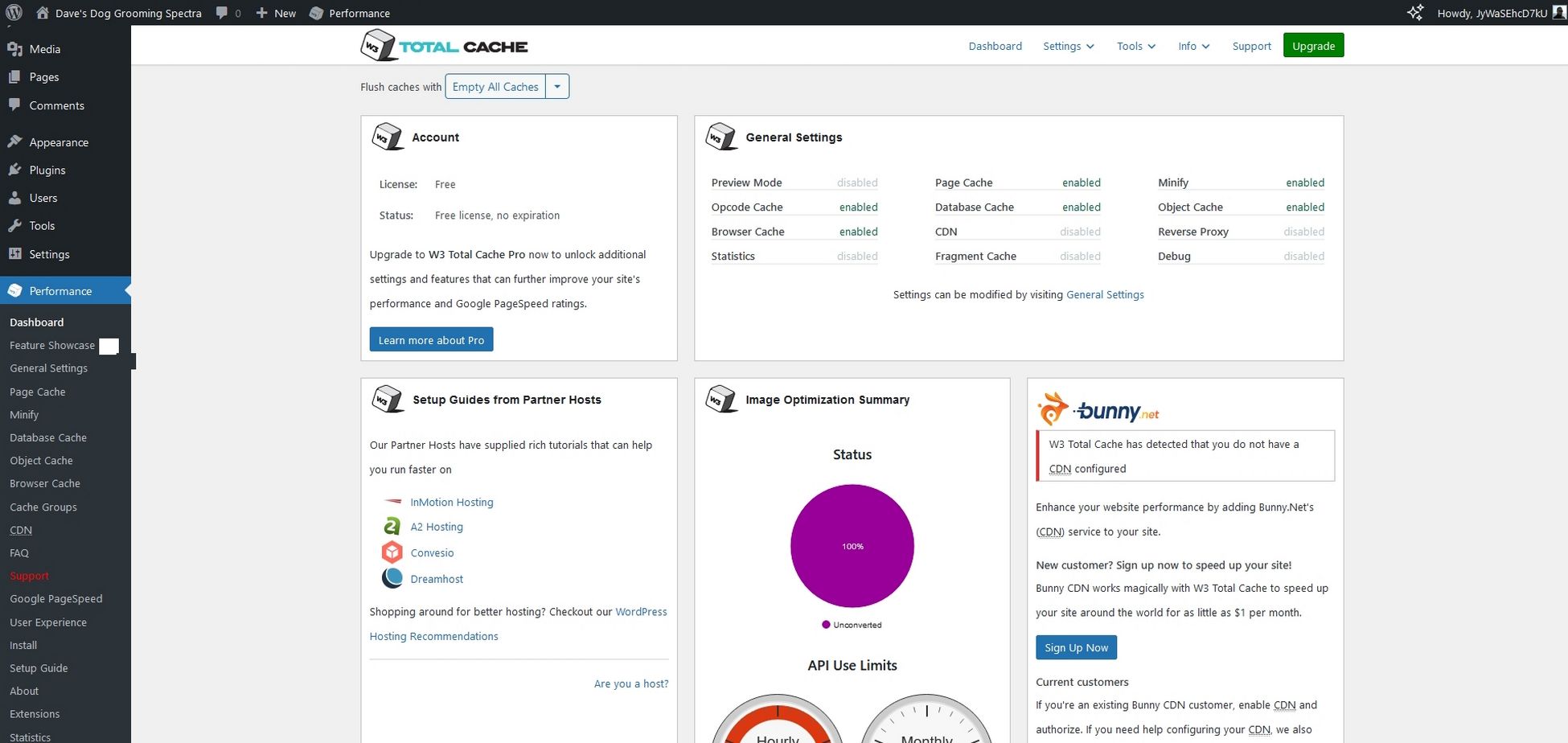Click the W3 Total Cache logo
This screenshot has height=743, width=1568.
pyautogui.click(x=444, y=46)
